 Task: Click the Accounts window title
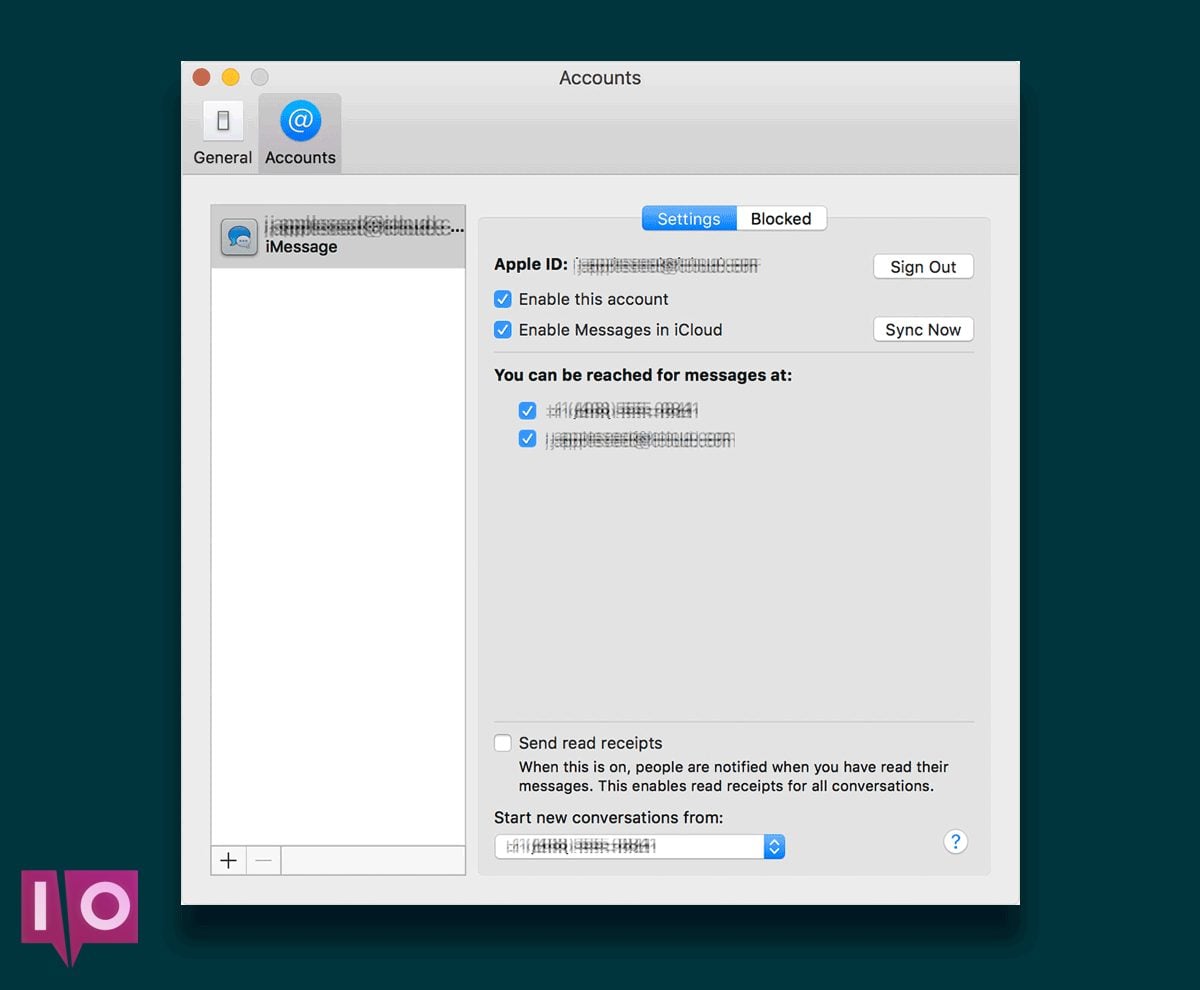tap(600, 78)
